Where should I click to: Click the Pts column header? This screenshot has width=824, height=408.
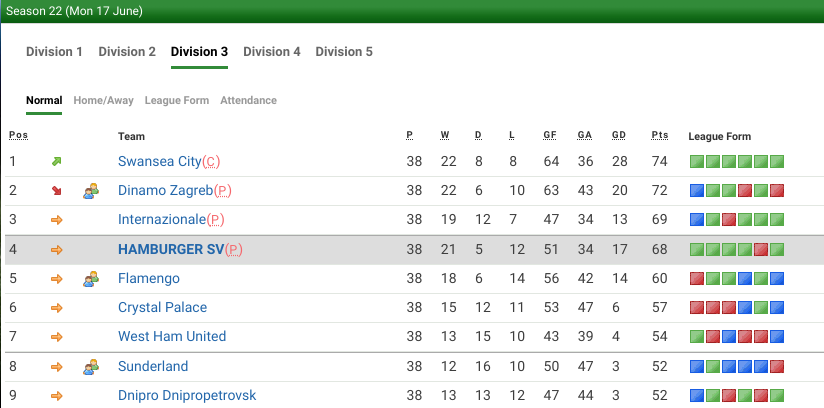tap(660, 136)
